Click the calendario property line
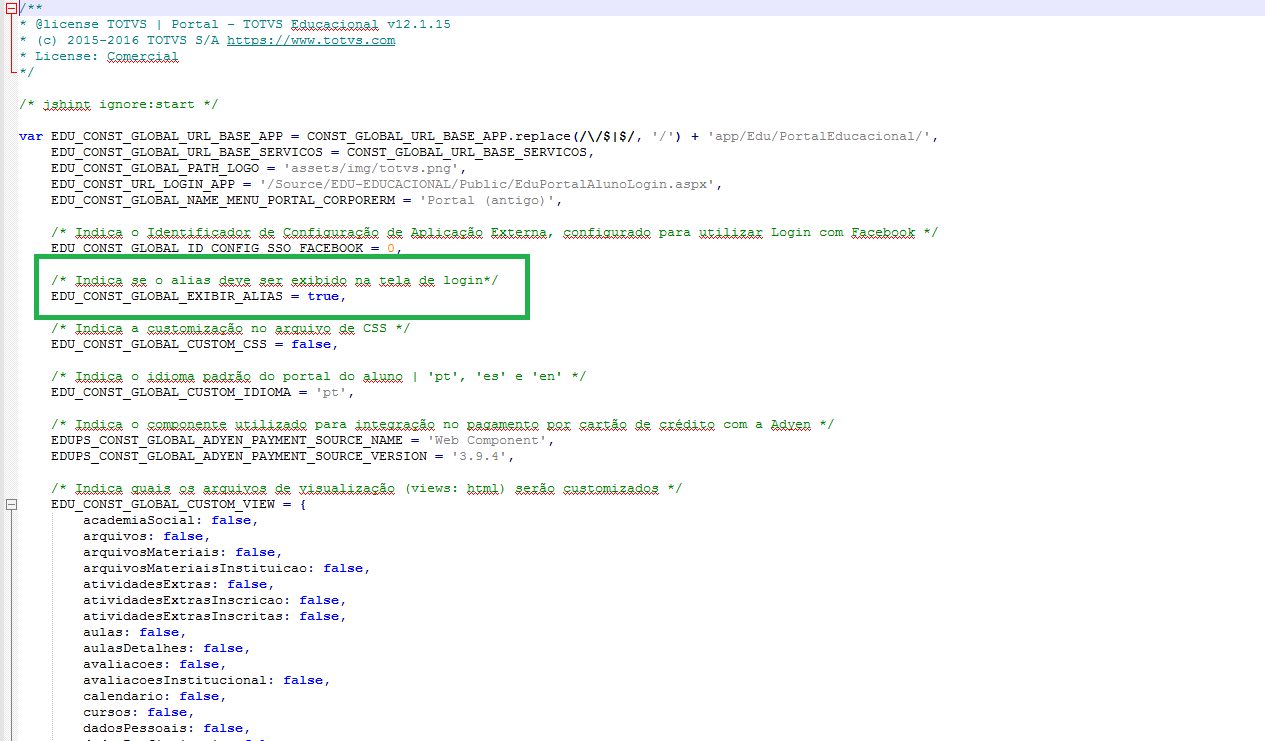The width and height of the screenshot is (1265, 741). pos(155,697)
